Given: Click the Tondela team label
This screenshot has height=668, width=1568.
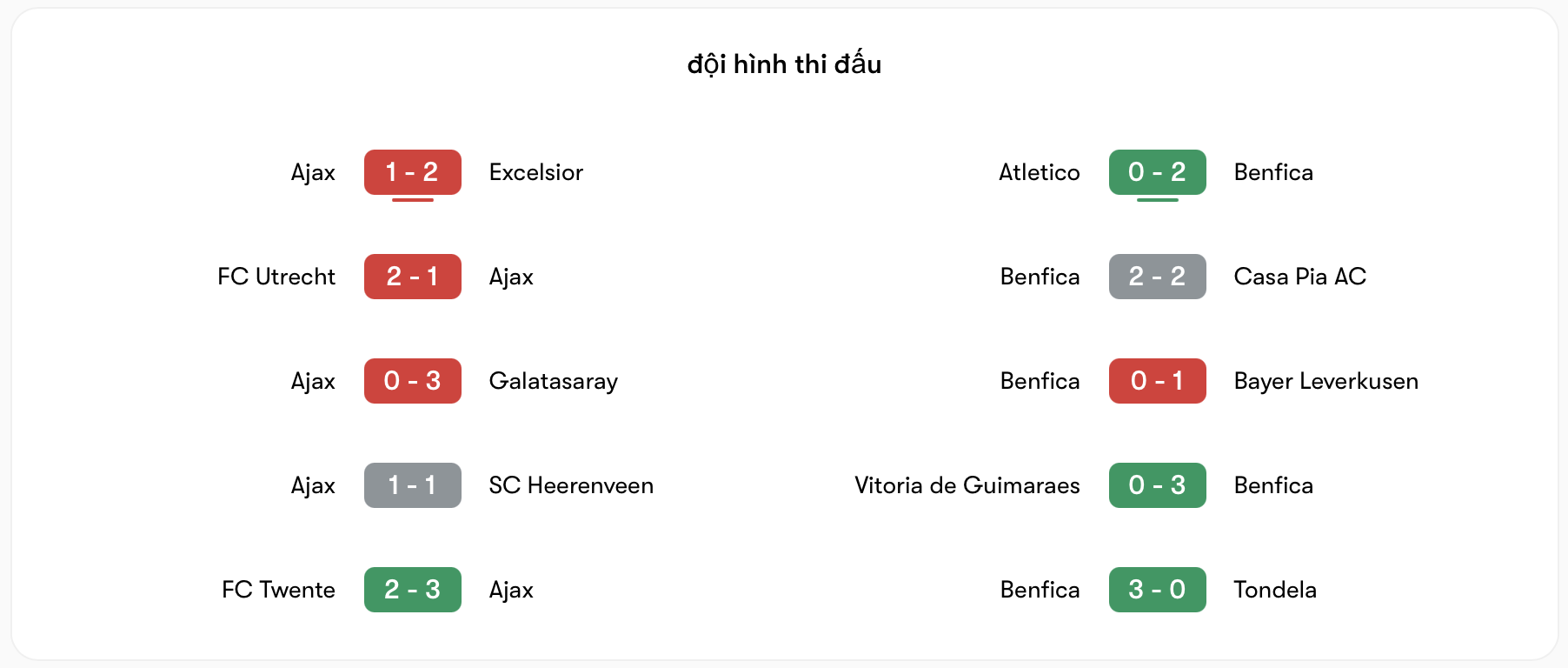Looking at the screenshot, I should pyautogui.click(x=1275, y=590).
